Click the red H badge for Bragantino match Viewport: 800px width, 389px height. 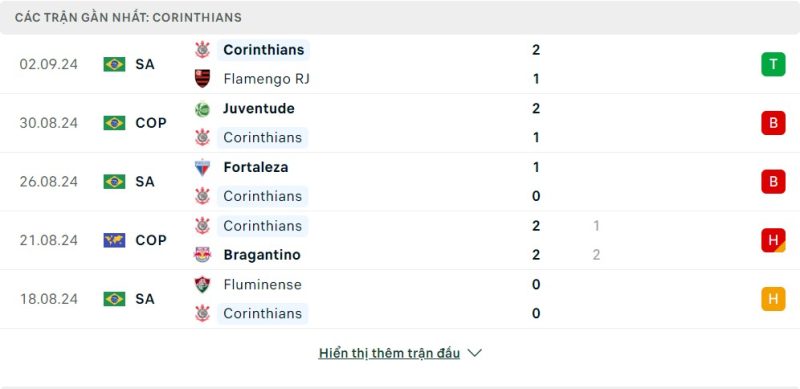[773, 240]
